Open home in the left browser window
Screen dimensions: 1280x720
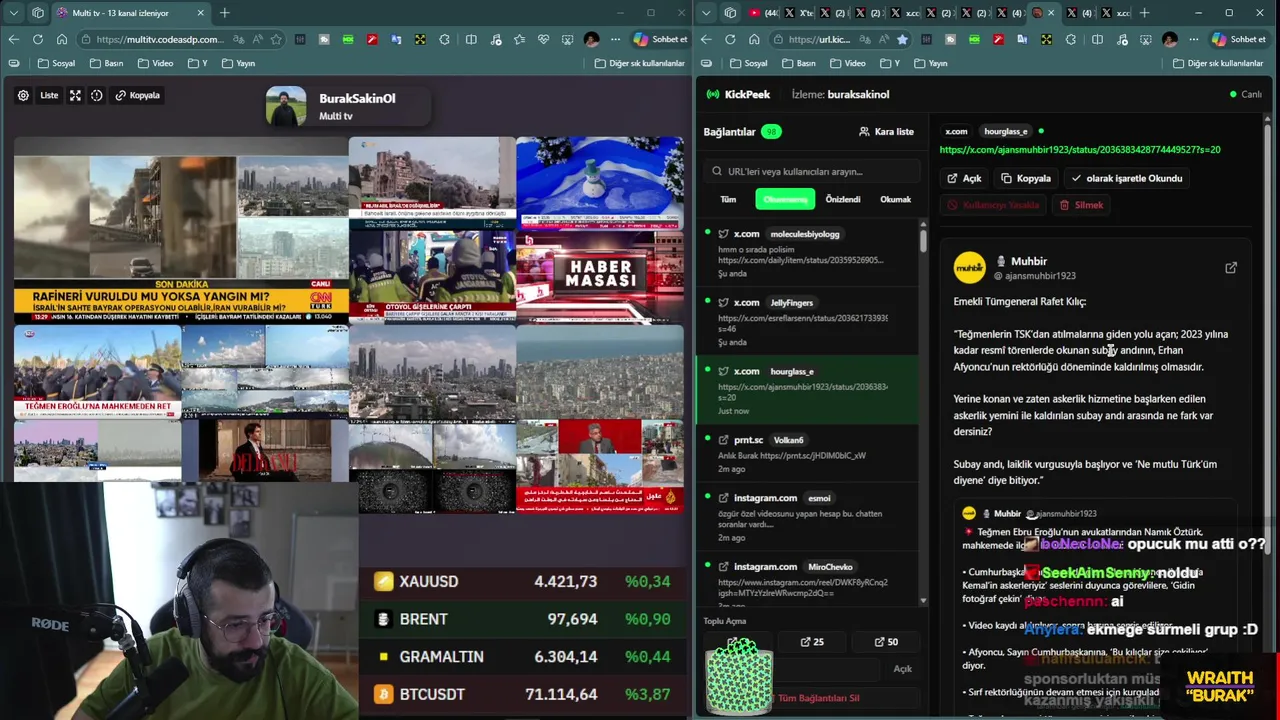click(61, 39)
